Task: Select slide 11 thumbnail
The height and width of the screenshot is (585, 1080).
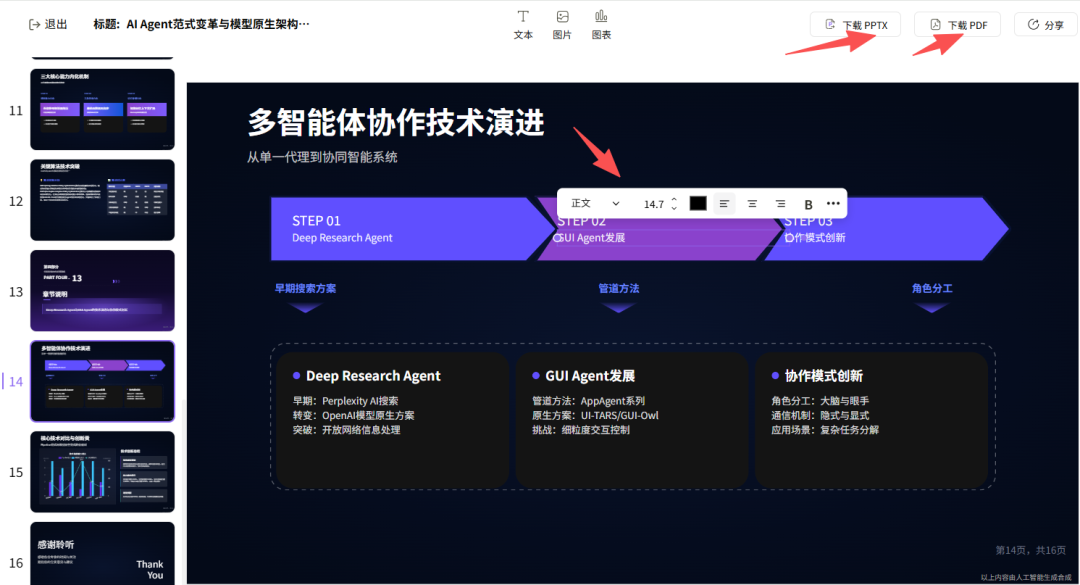Action: pyautogui.click(x=103, y=109)
